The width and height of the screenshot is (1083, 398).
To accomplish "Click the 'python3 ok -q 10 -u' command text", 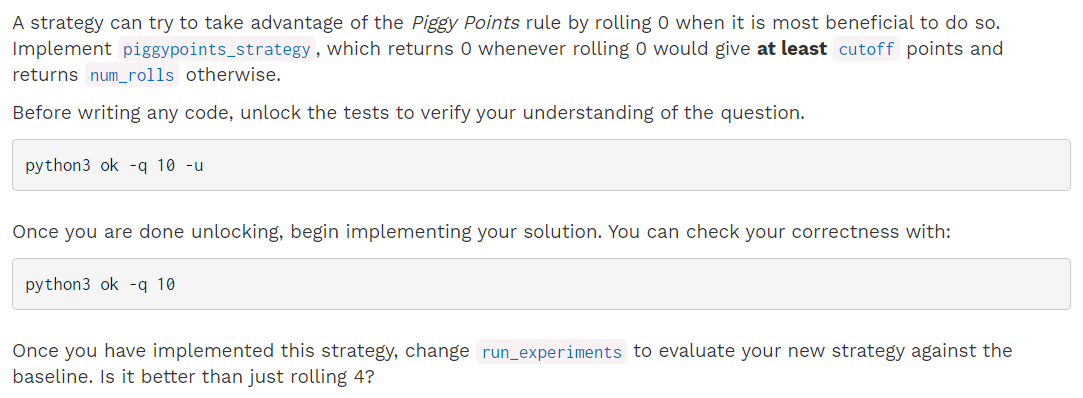I will coord(114,166).
